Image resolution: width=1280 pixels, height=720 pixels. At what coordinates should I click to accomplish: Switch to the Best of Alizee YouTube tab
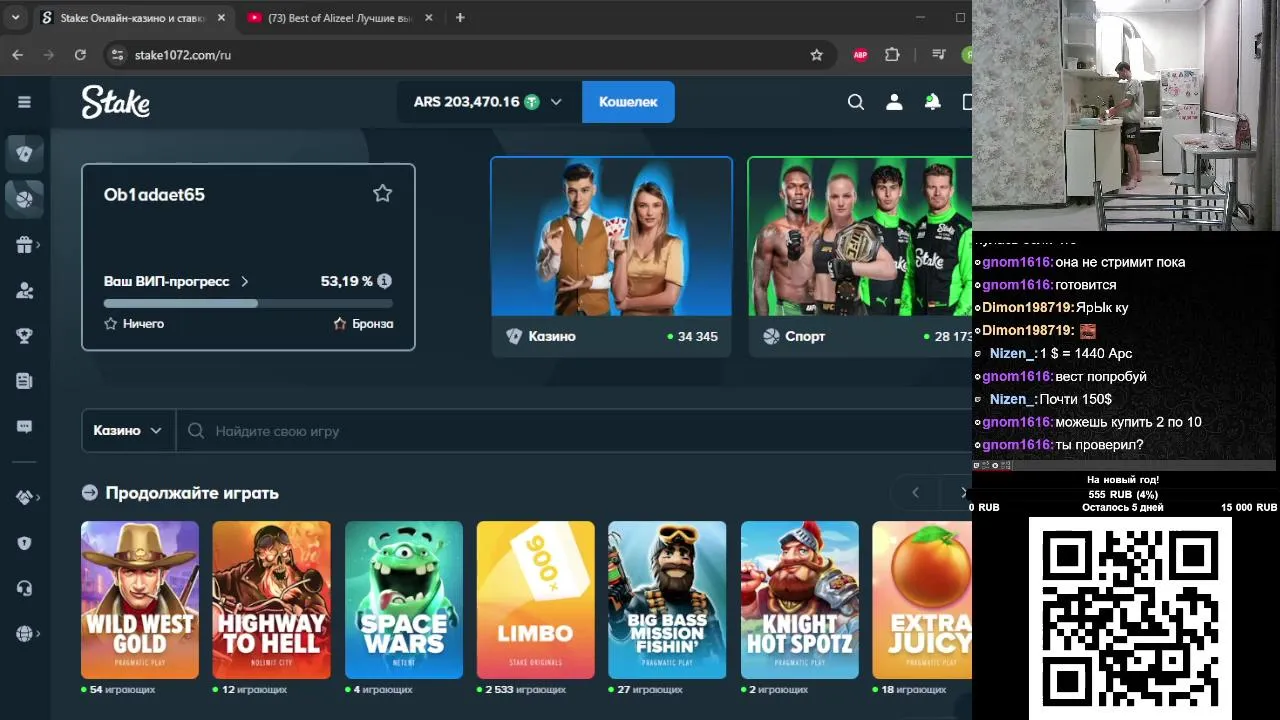pyautogui.click(x=340, y=18)
